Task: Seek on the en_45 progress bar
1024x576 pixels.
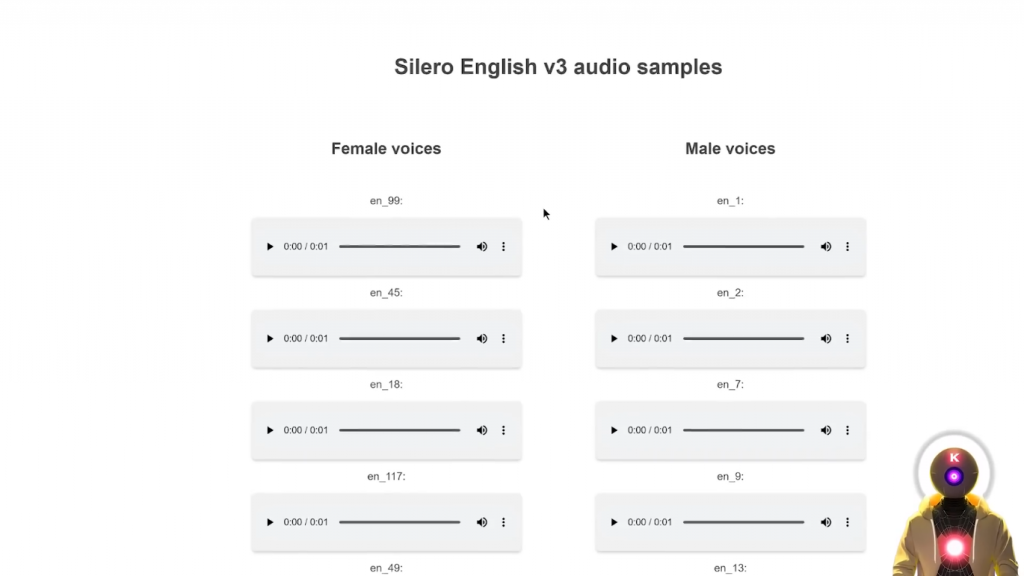Action: pos(400,339)
